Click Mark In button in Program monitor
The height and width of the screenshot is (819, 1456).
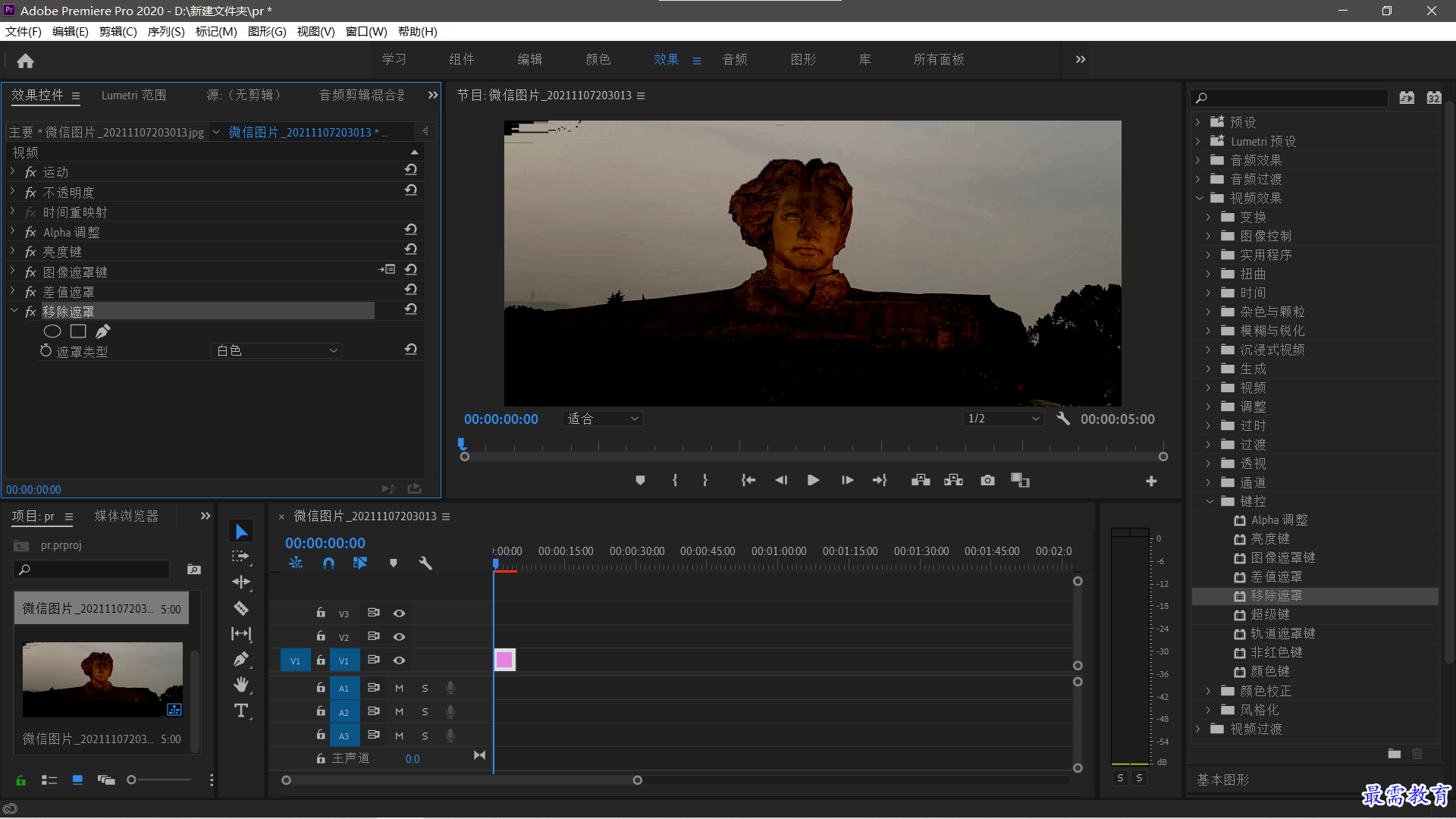pos(675,480)
